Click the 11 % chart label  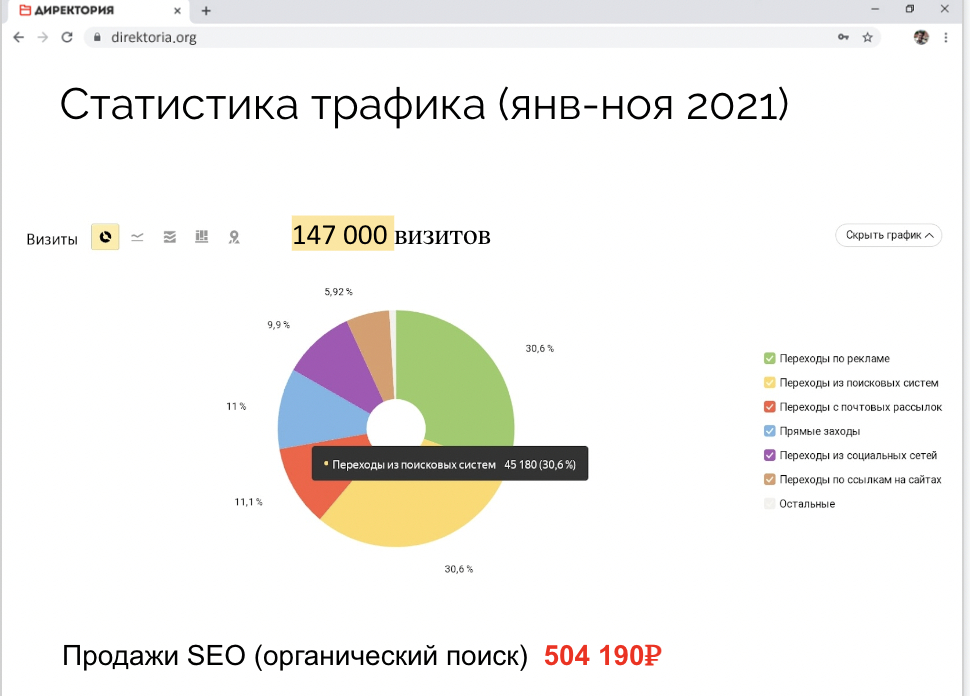coord(236,406)
